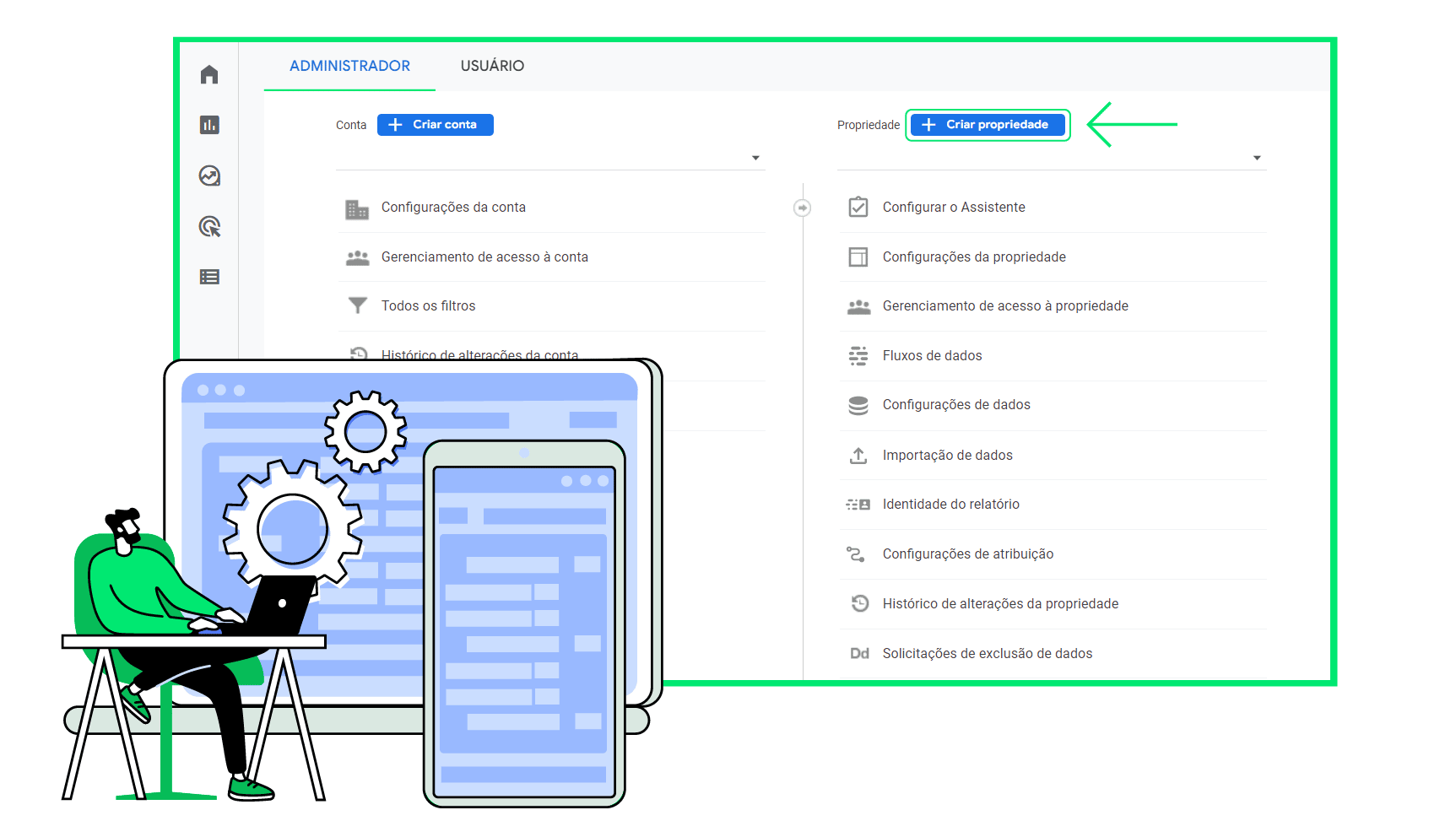Click the upload icon for Importação de dados
The image size is (1456, 837).
[x=858, y=456]
